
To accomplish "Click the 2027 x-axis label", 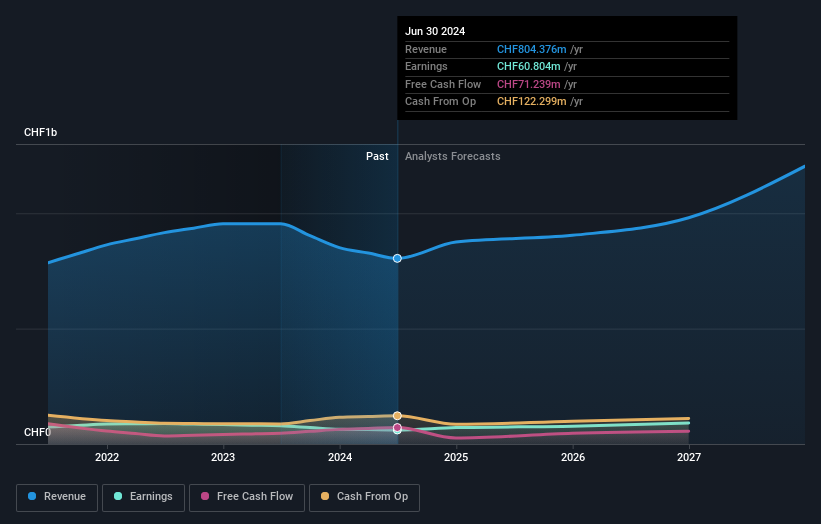I will 689,457.
